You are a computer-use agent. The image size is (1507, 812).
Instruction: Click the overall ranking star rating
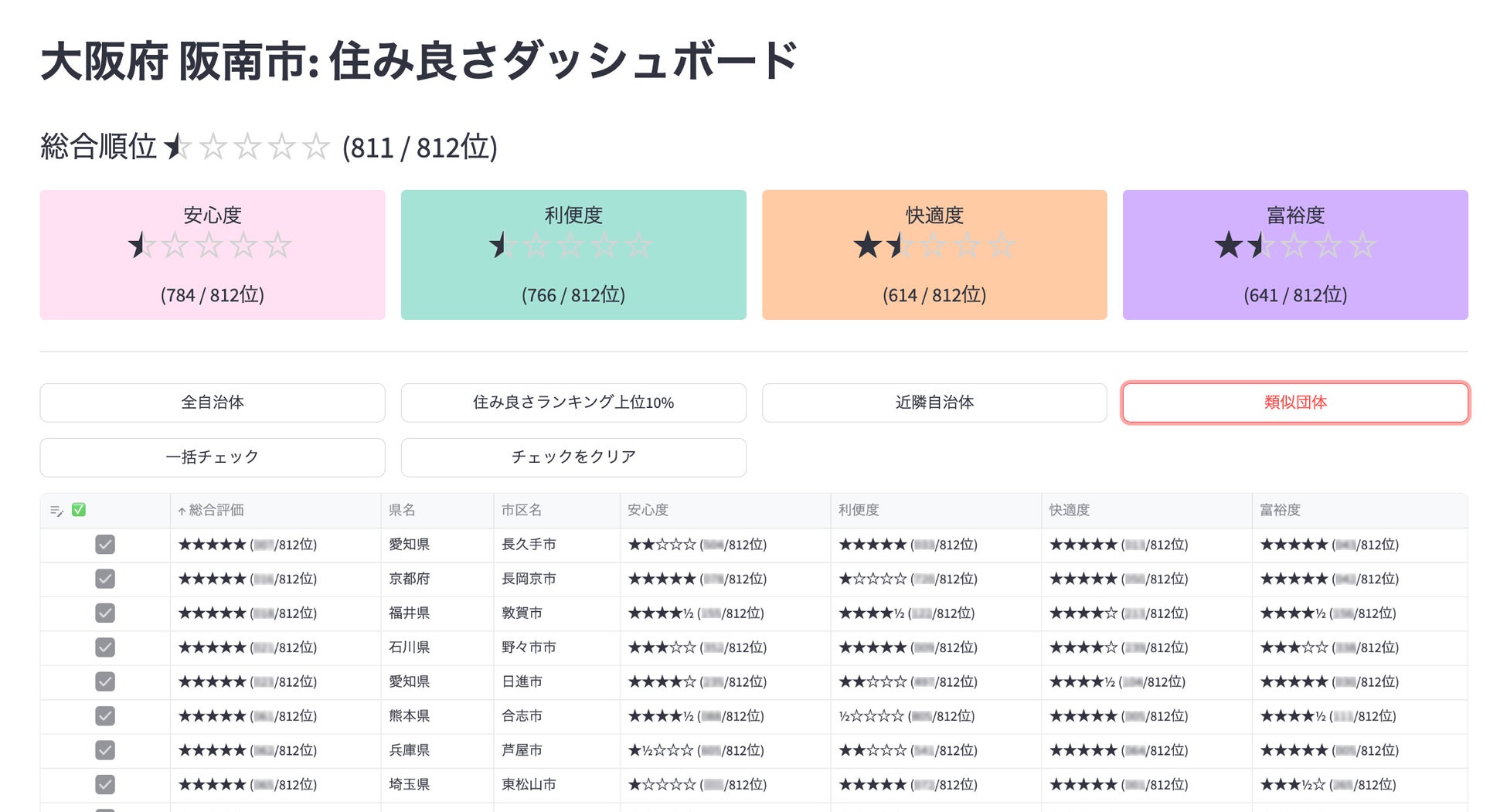point(247,147)
